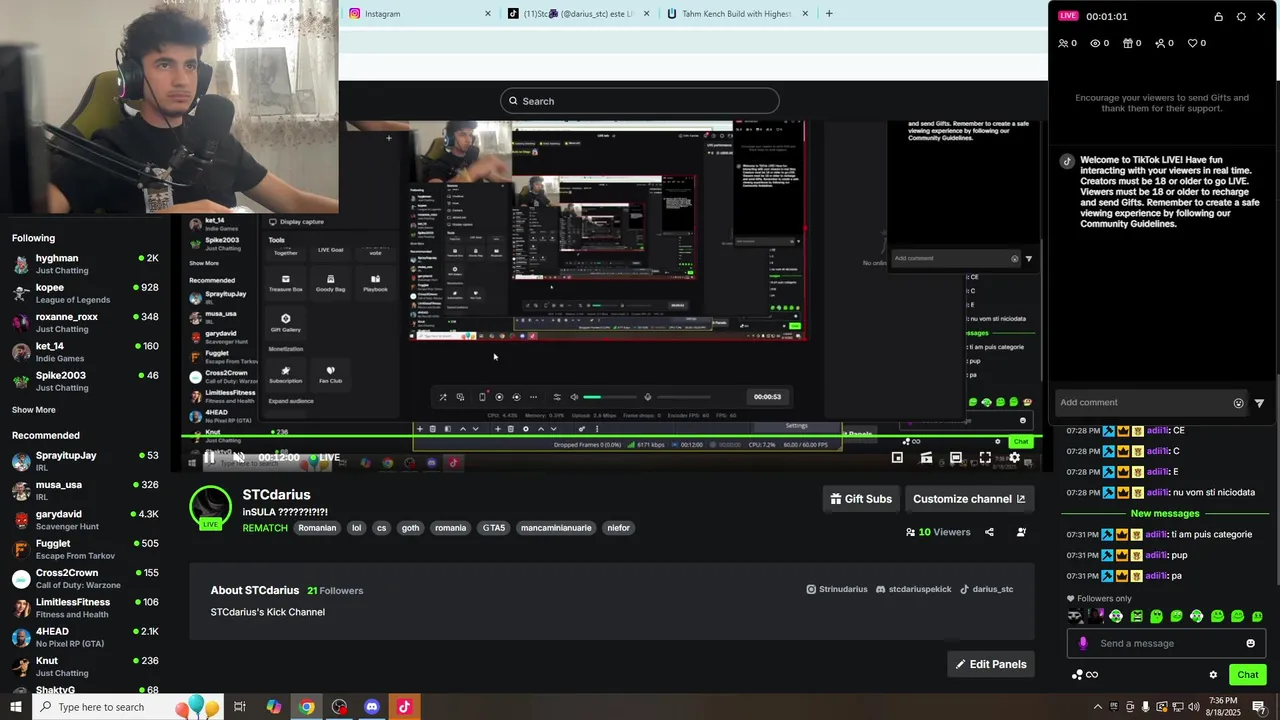This screenshot has width=1280, height=720.
Task: Open Windows Start menu
Action: tap(17, 707)
